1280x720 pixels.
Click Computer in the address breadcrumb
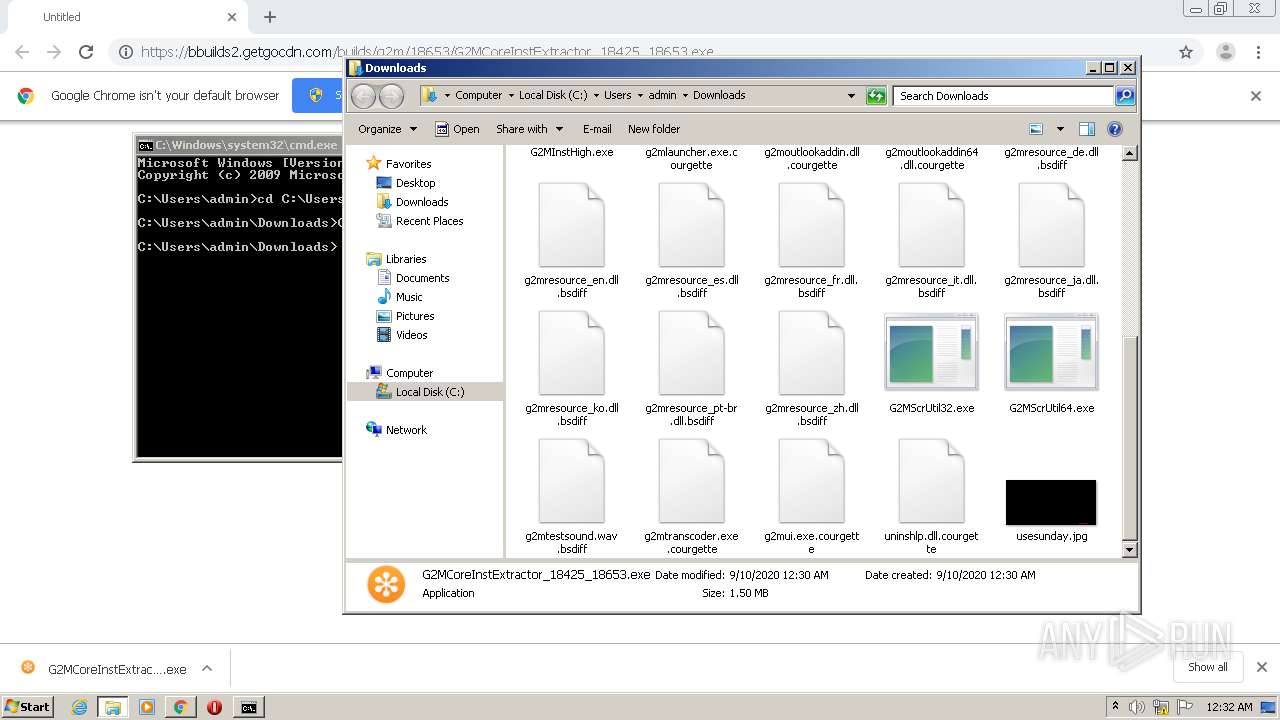coord(479,95)
